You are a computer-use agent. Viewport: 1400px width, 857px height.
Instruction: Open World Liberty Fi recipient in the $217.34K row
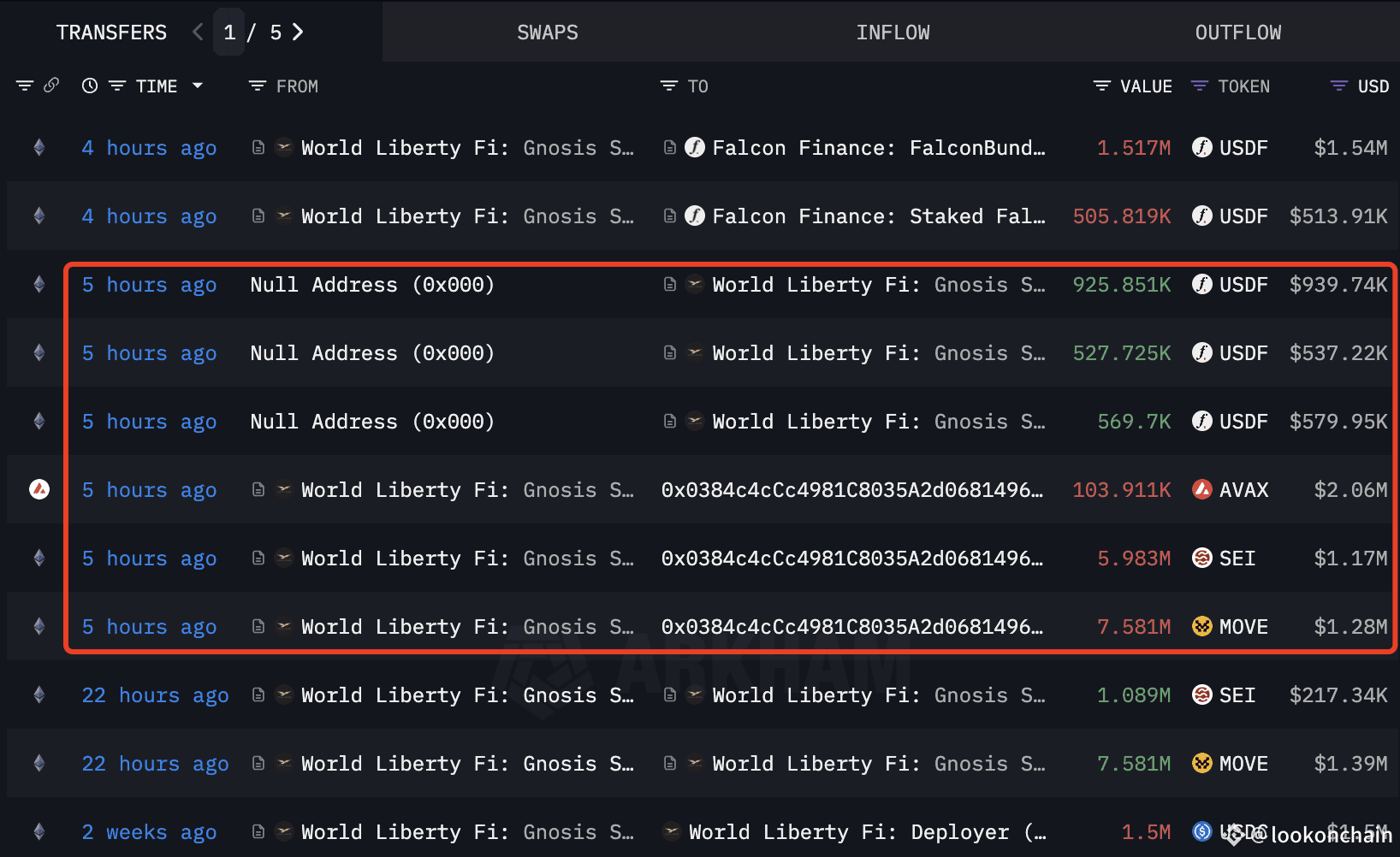[x=879, y=695]
